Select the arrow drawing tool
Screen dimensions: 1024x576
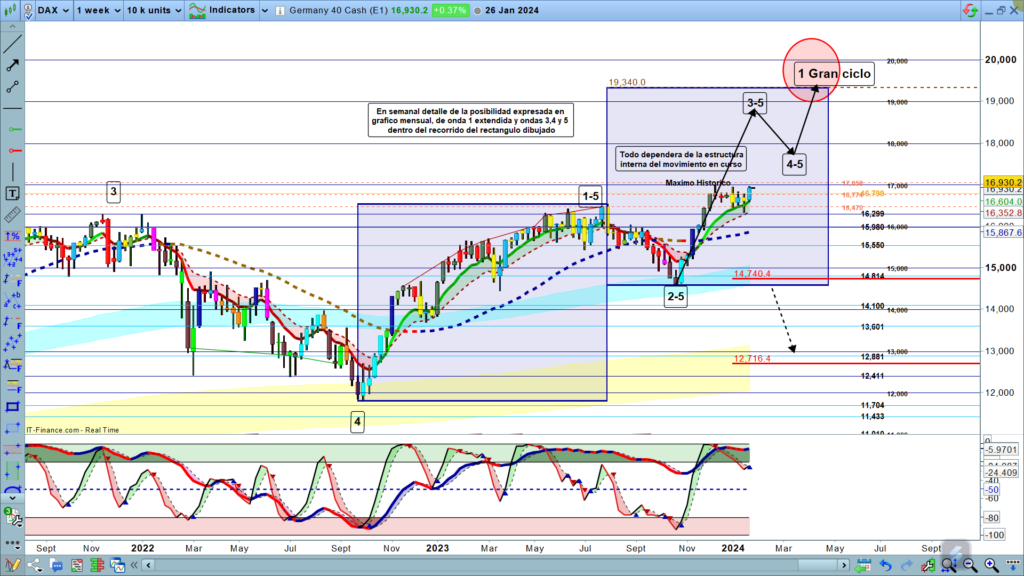pos(12,64)
